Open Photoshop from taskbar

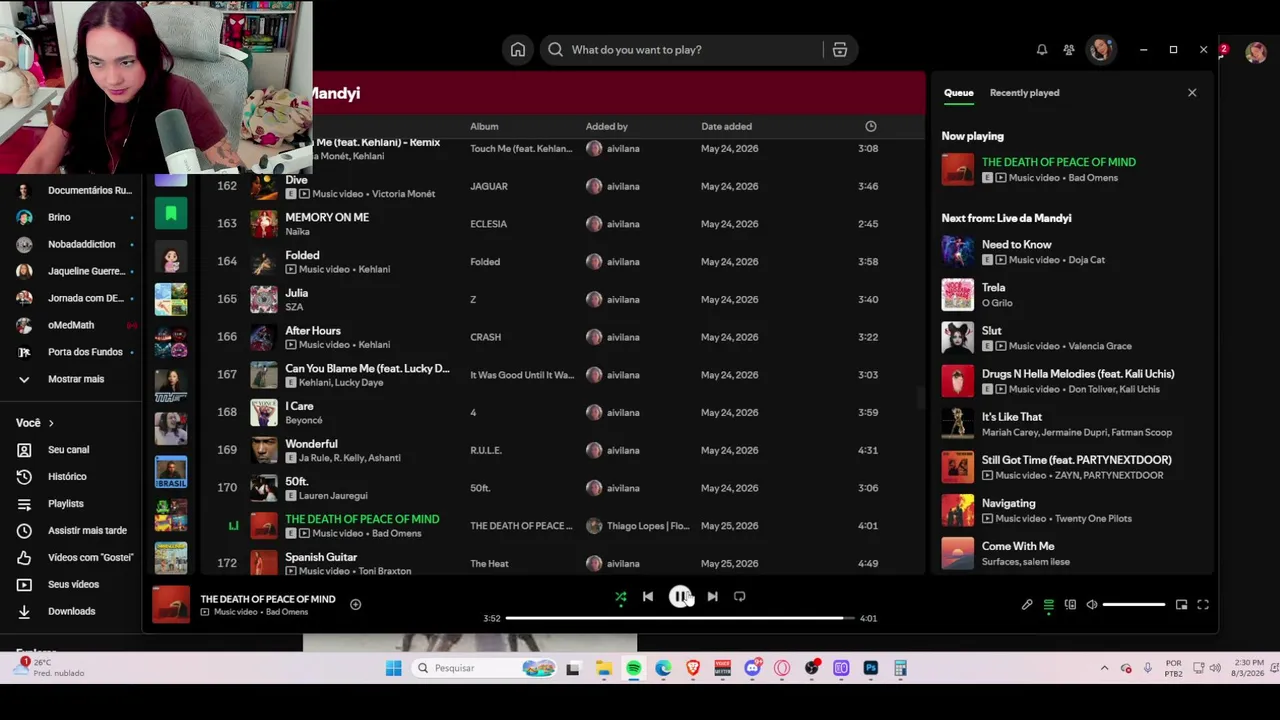tap(871, 669)
